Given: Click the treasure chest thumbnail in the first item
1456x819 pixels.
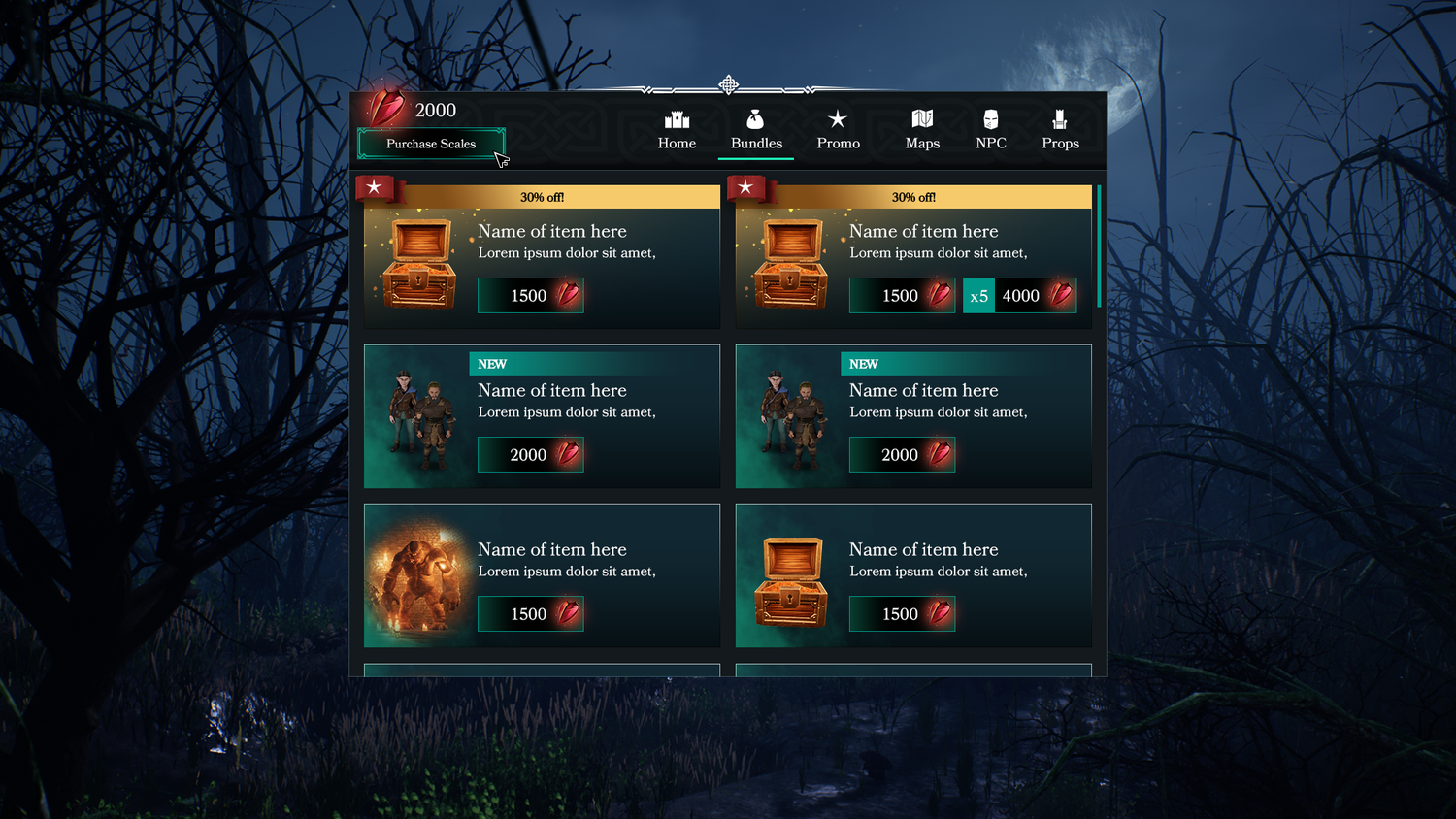Looking at the screenshot, I should (x=419, y=263).
